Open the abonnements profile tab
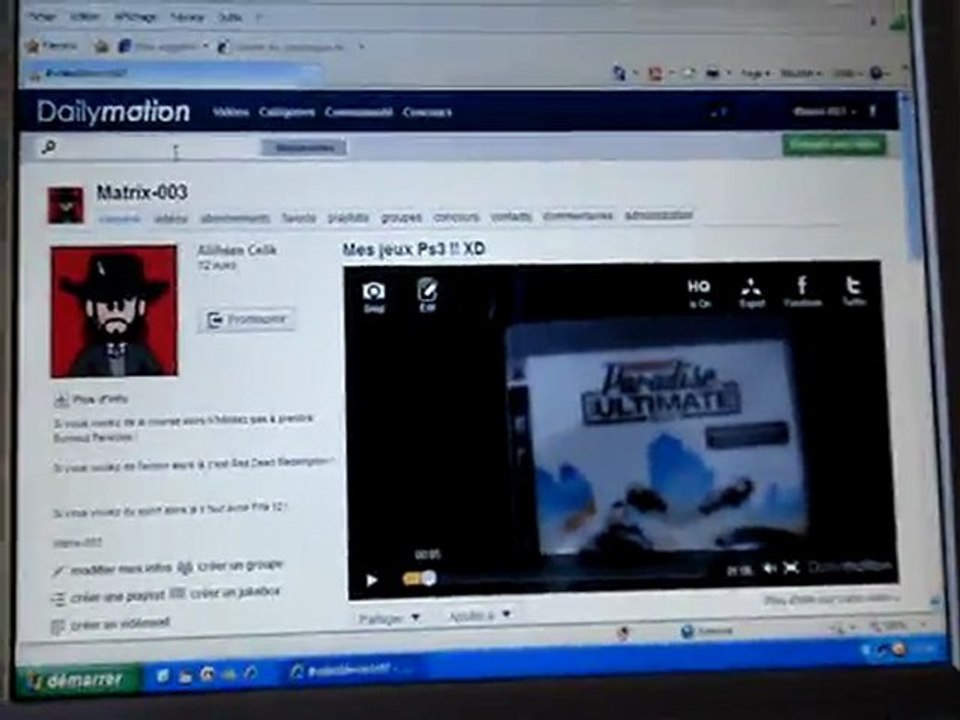The width and height of the screenshot is (960, 720). pyautogui.click(x=235, y=219)
